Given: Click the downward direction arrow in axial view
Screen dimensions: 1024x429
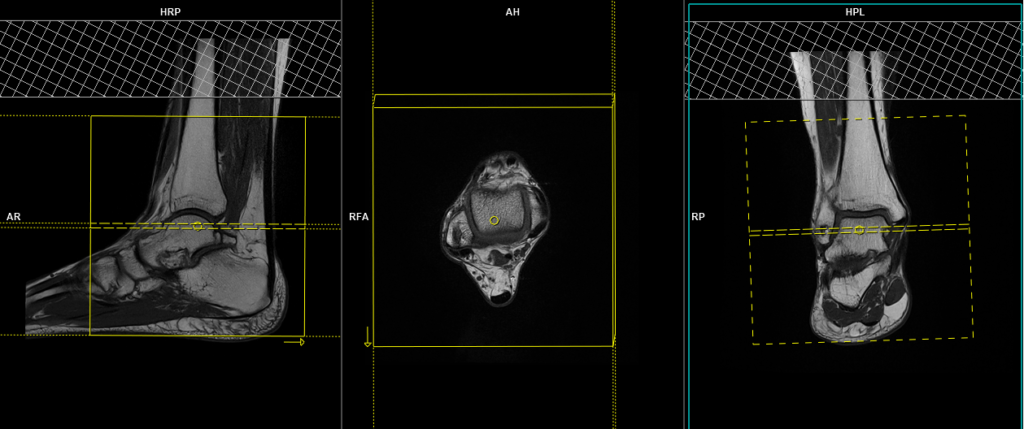Looking at the screenshot, I should pyautogui.click(x=368, y=336).
